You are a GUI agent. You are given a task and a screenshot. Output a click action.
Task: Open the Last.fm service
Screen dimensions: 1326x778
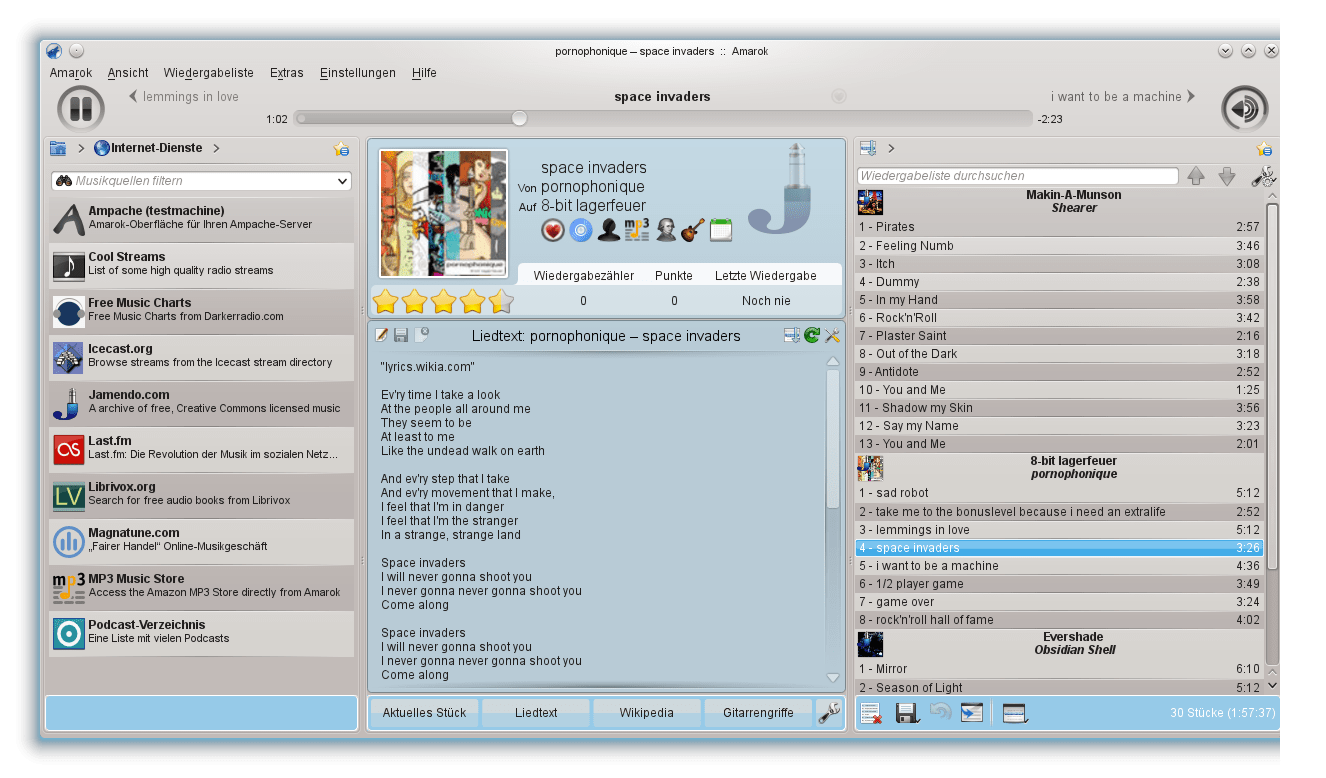click(203, 449)
